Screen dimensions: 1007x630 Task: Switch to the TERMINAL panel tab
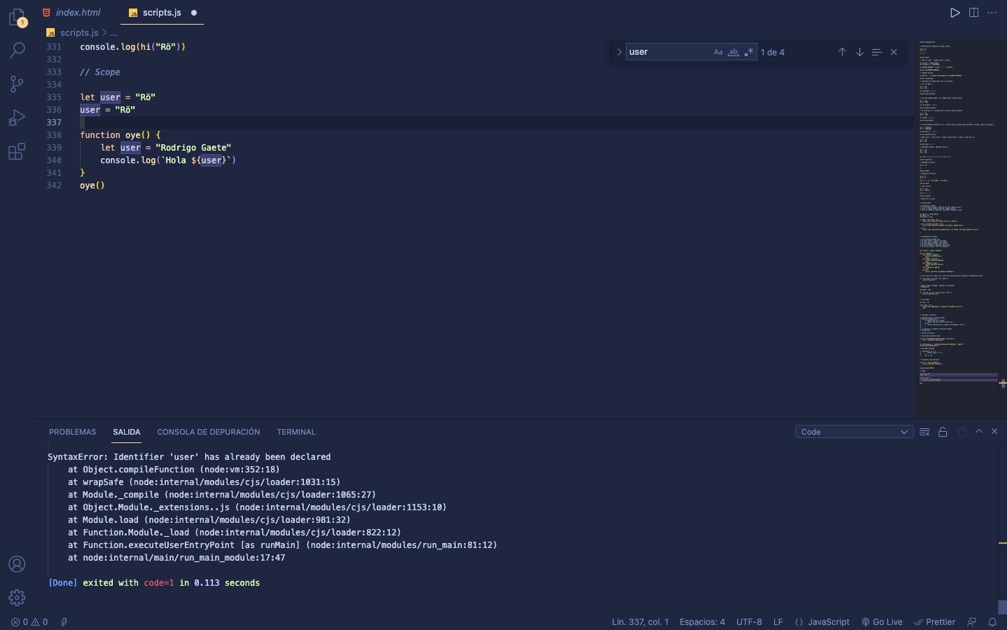pos(296,432)
